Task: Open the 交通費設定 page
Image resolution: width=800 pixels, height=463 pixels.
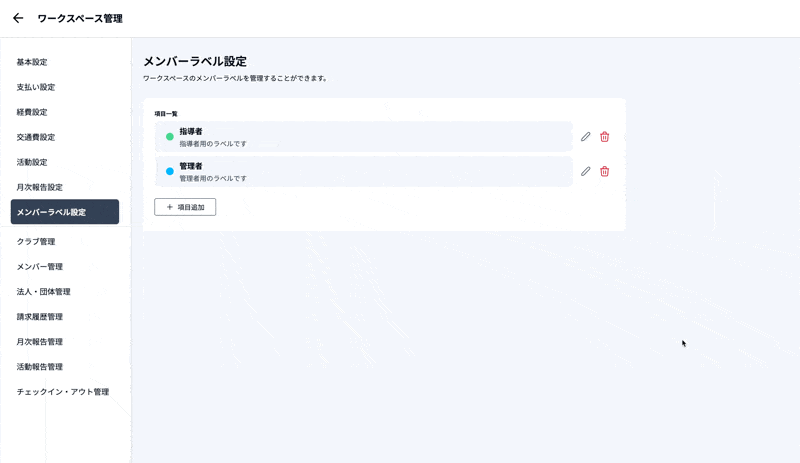Action: pos(36,137)
